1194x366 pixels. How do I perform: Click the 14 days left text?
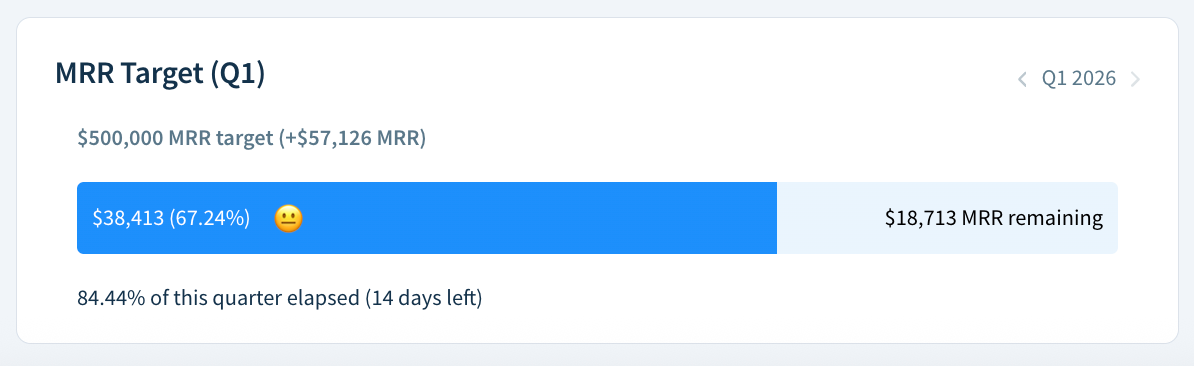pyautogui.click(x=425, y=297)
